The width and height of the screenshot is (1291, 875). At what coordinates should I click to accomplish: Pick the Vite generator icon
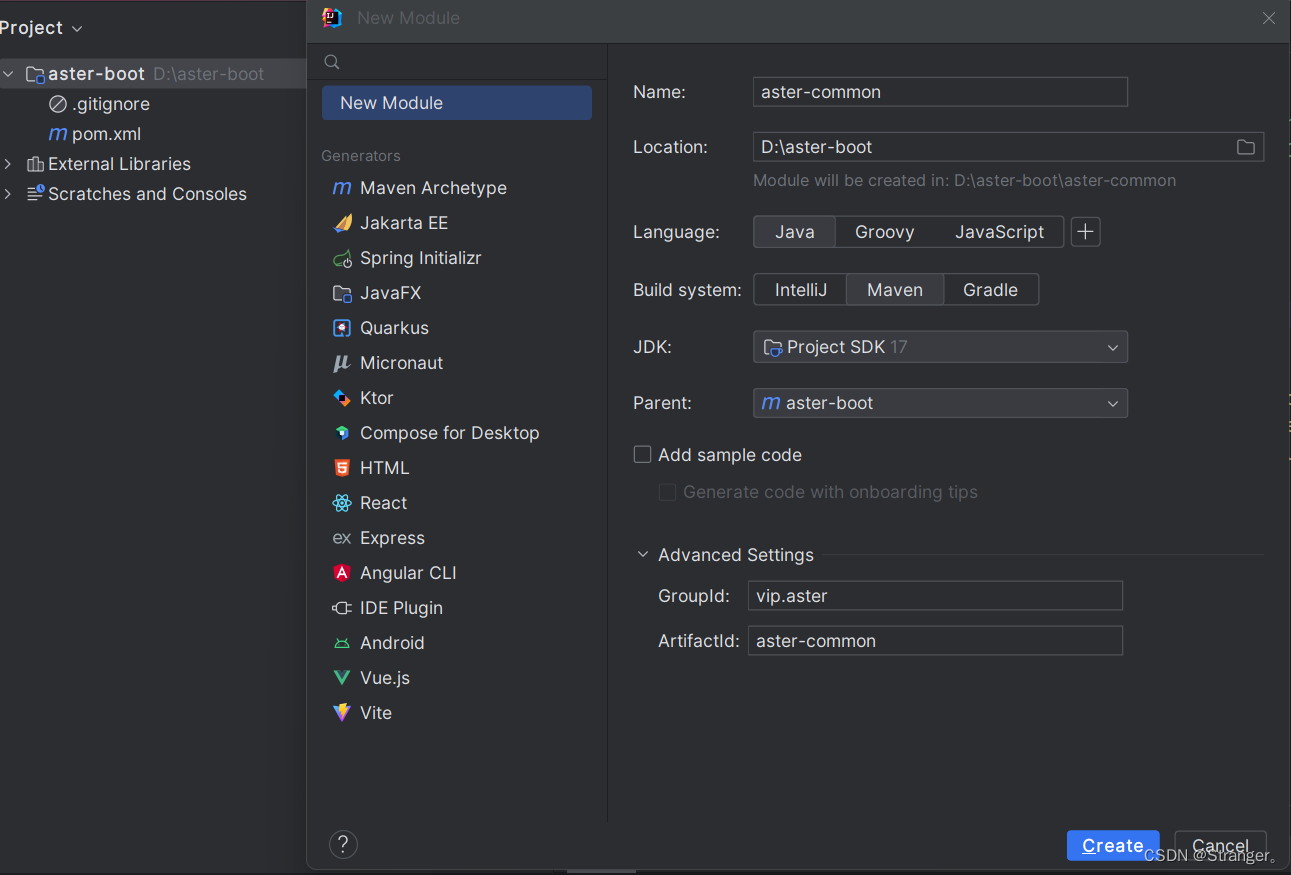342,713
